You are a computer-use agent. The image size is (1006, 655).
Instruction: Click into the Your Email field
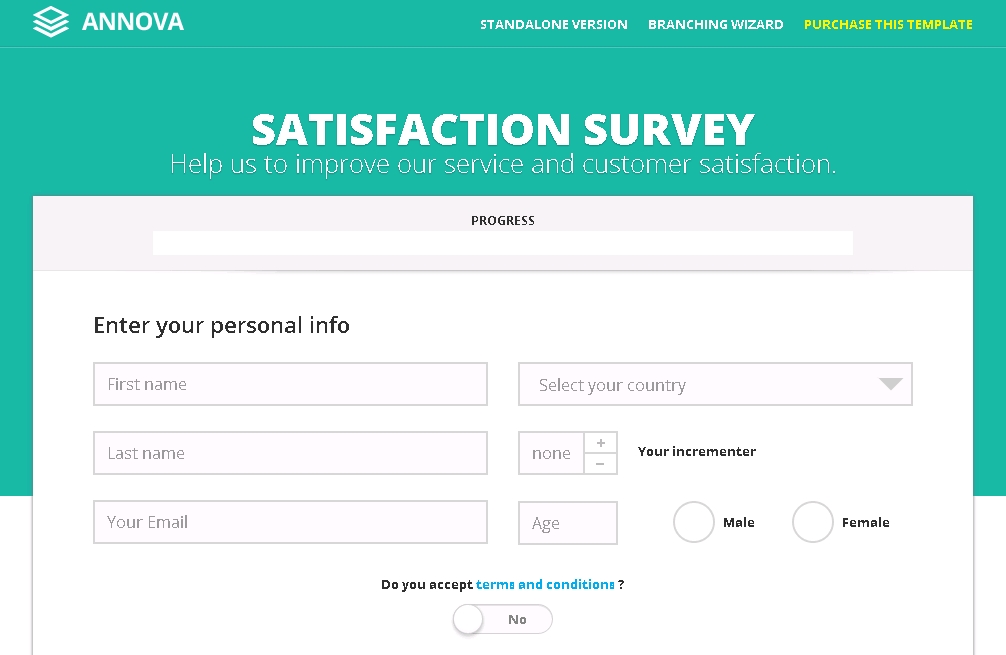(x=290, y=522)
